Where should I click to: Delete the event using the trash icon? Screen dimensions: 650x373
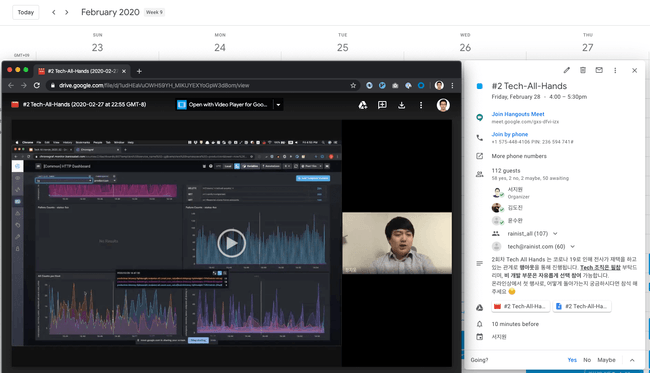click(x=583, y=70)
